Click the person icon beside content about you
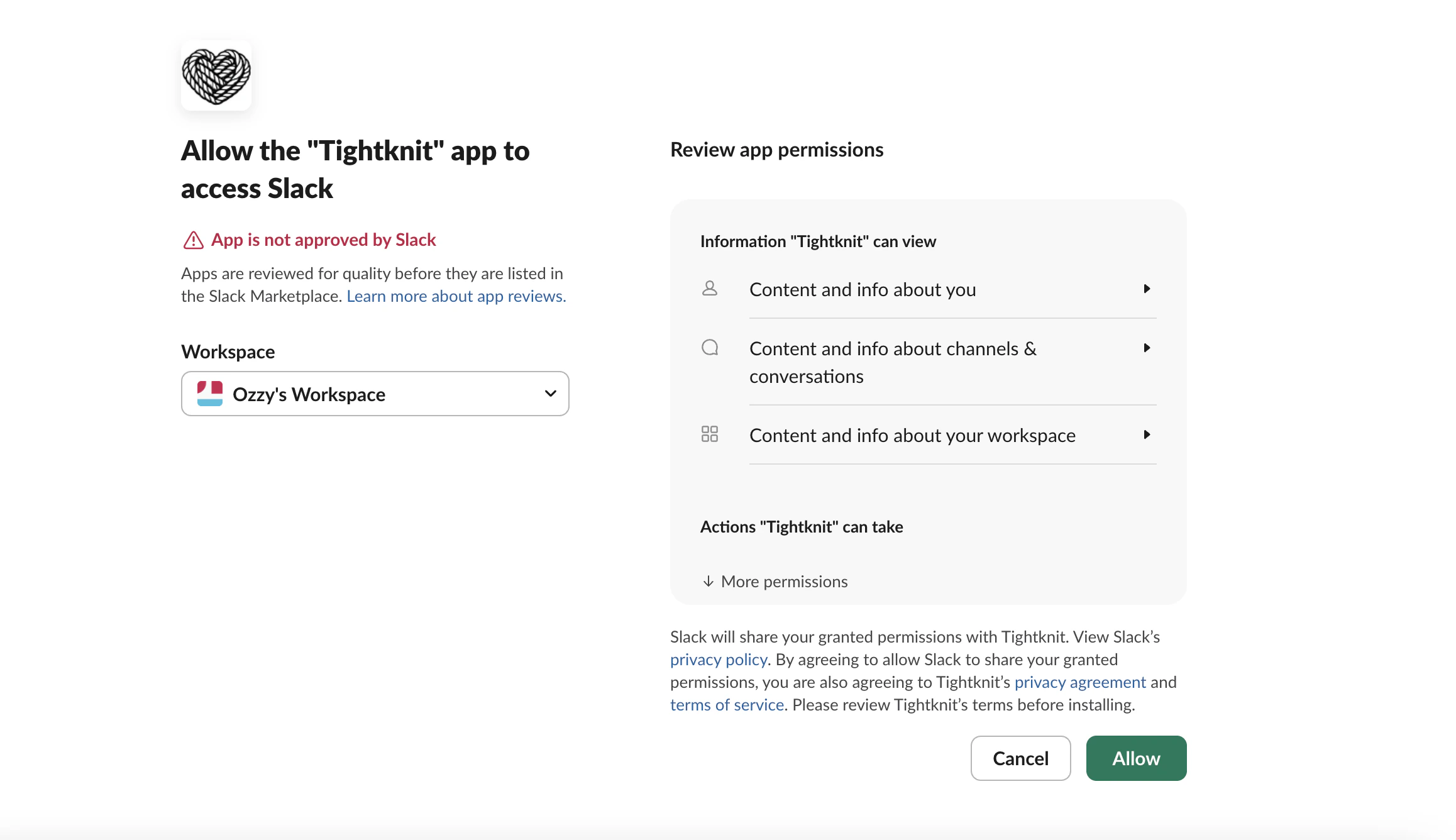 (x=710, y=289)
